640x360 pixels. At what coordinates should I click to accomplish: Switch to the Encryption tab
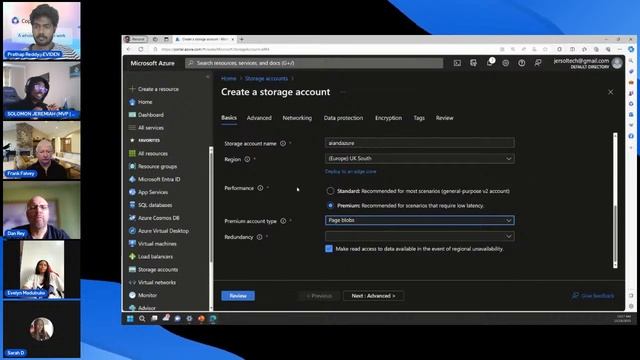pos(389,118)
